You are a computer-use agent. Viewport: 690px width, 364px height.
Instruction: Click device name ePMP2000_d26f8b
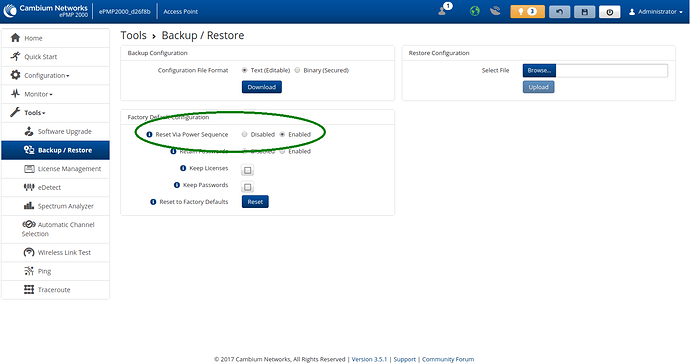tap(124, 11)
